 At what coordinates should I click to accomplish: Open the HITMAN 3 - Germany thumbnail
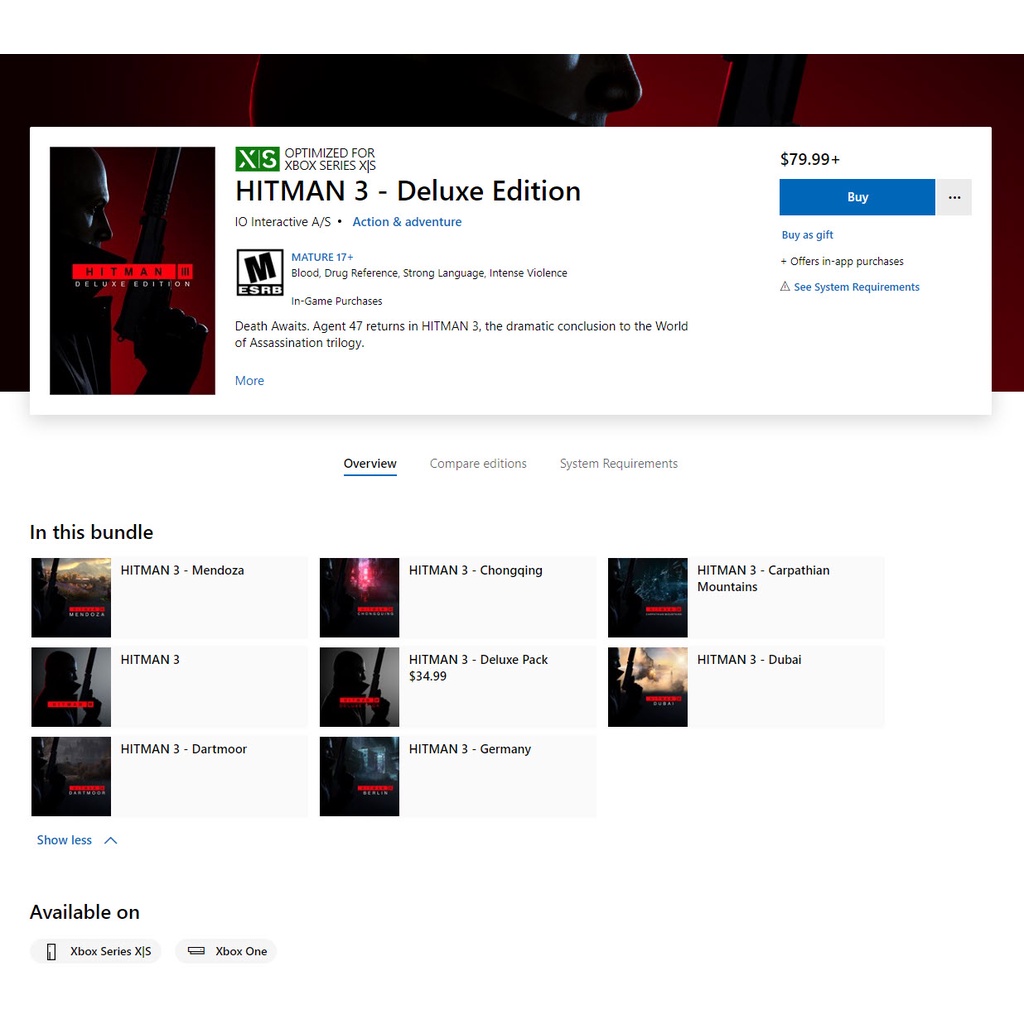tap(359, 776)
